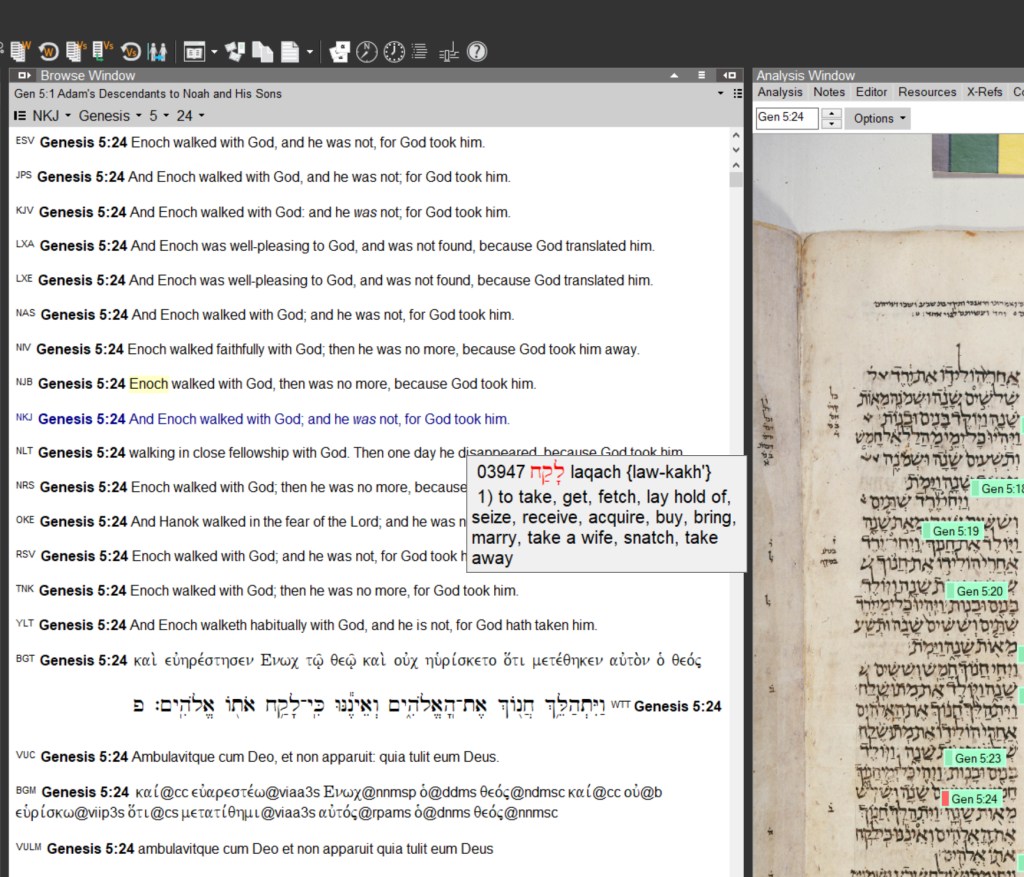The image size is (1024, 877).
Task: Click the highlighted word Enoch in NJB verse
Action: point(149,384)
